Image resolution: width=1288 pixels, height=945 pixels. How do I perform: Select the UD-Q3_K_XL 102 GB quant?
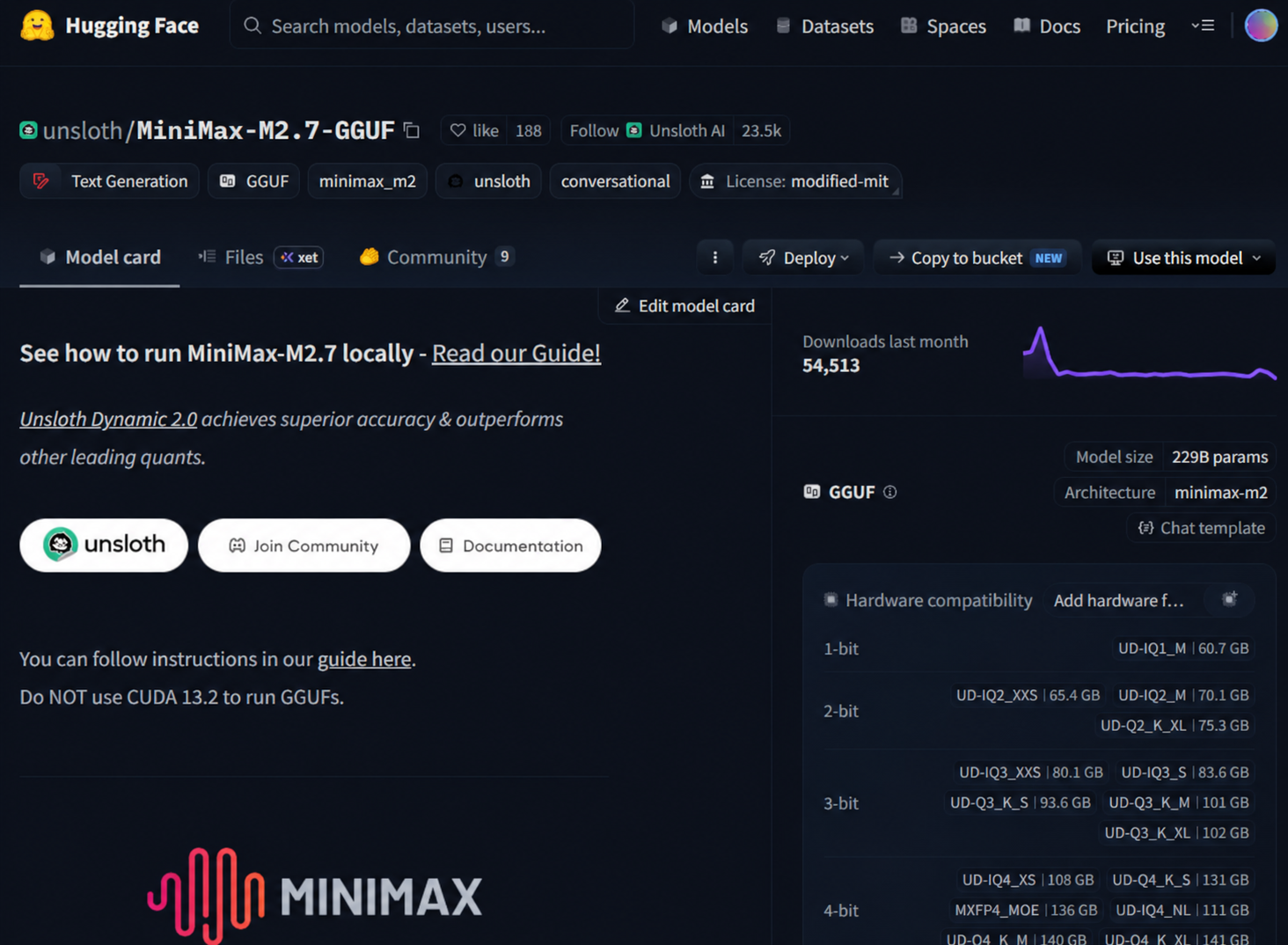click(1177, 832)
